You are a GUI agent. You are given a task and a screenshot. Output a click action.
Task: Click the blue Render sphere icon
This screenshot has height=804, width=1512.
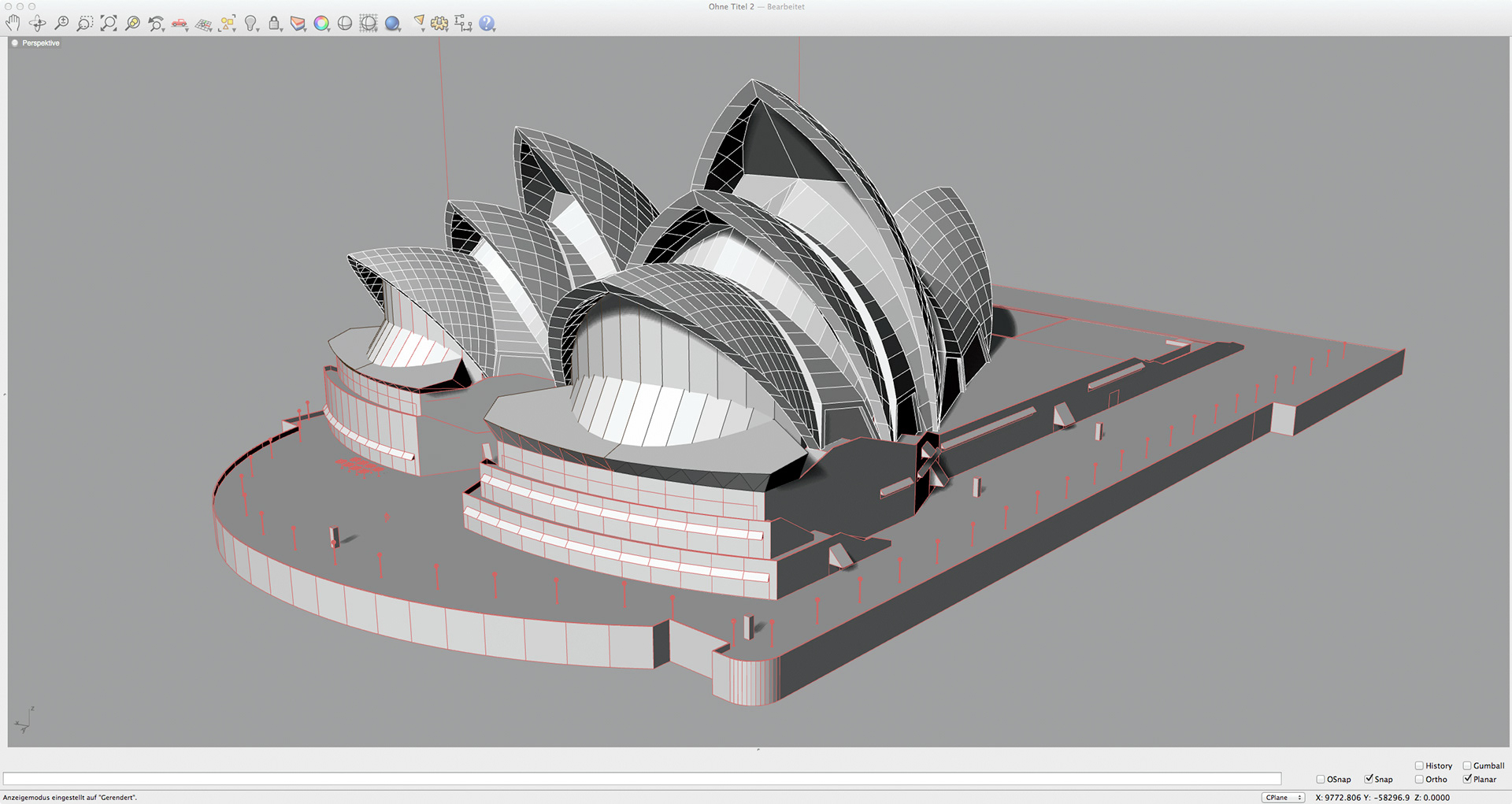392,24
